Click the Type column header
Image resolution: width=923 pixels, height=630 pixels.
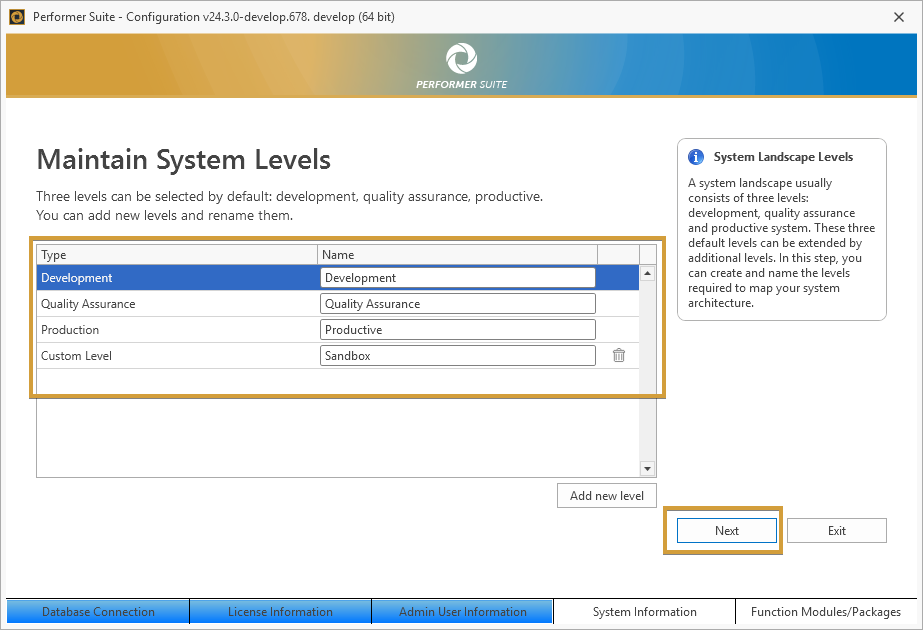click(x=176, y=255)
